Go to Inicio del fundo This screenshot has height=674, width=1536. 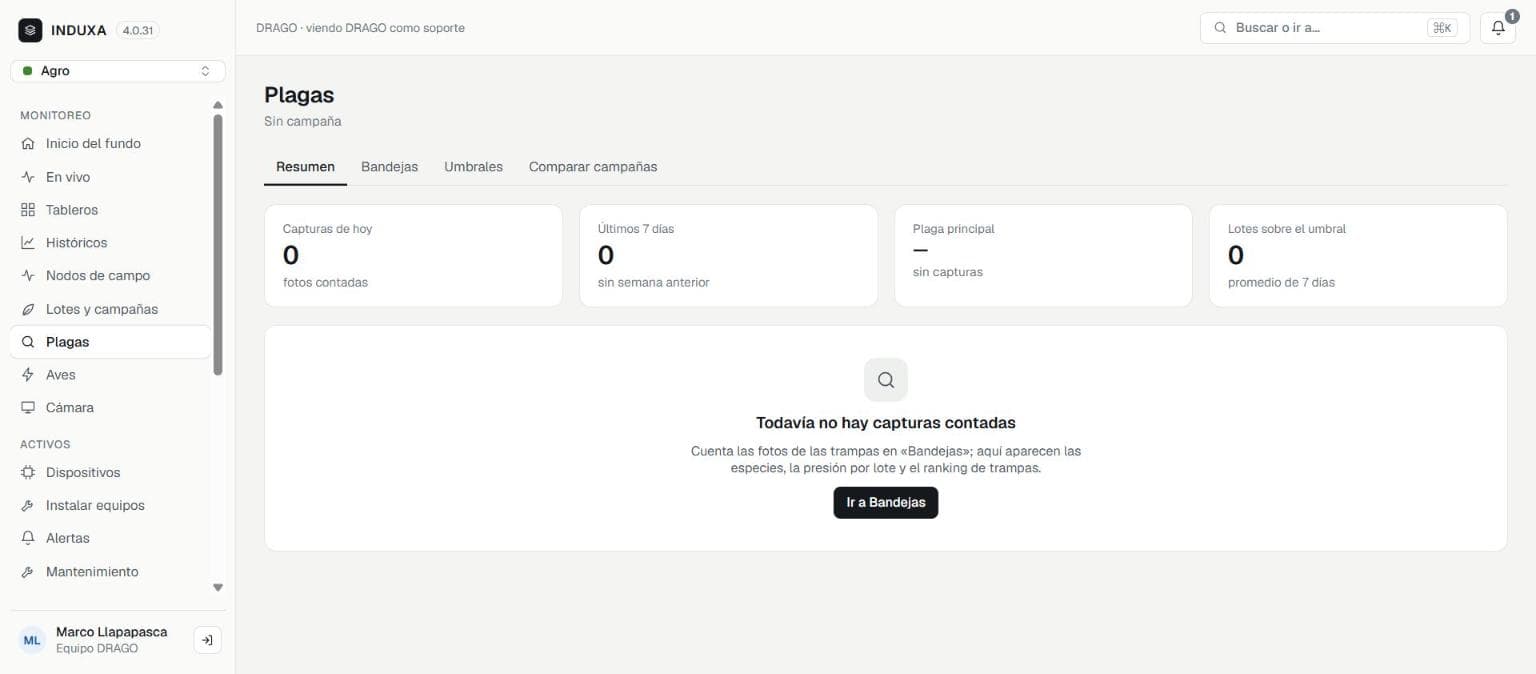[x=110, y=143]
